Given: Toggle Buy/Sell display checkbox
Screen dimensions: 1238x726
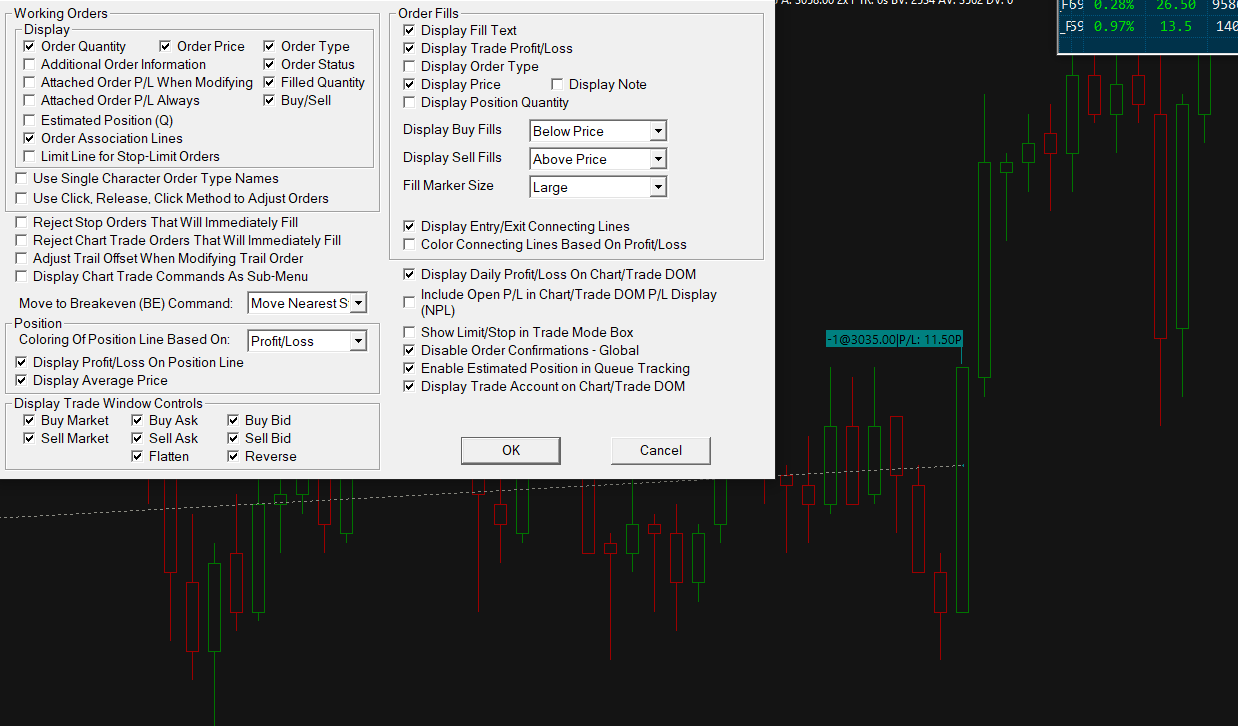Looking at the screenshot, I should click(x=269, y=101).
